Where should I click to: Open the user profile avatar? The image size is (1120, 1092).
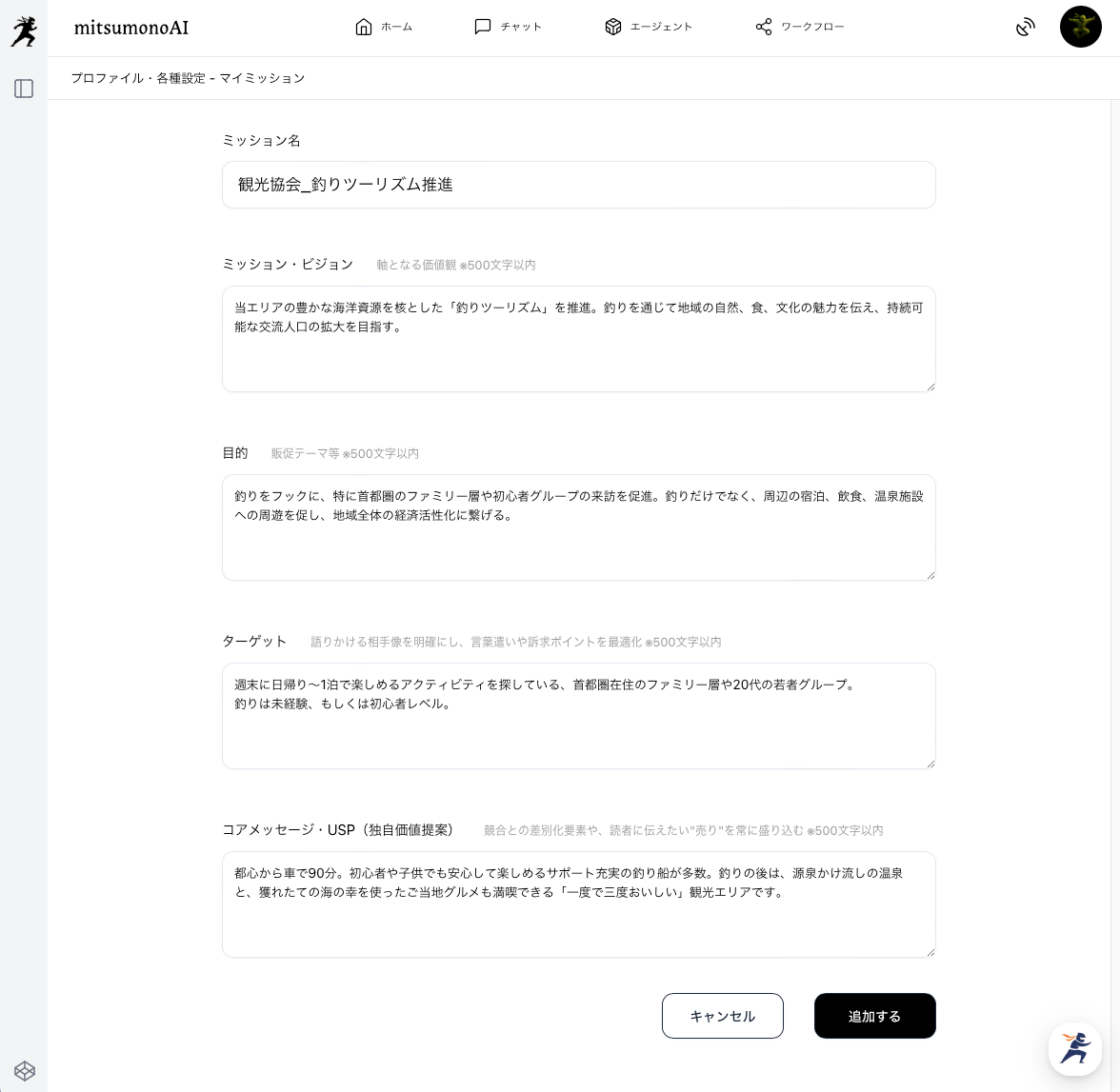pos(1080,27)
